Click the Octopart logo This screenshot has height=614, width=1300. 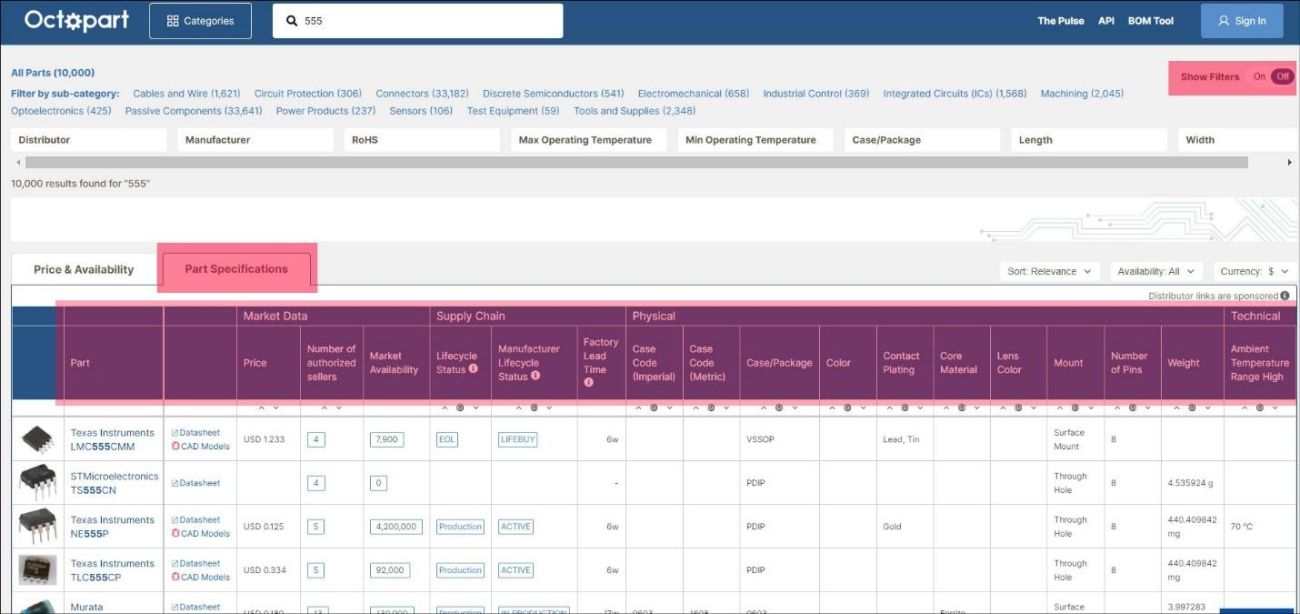click(x=76, y=20)
